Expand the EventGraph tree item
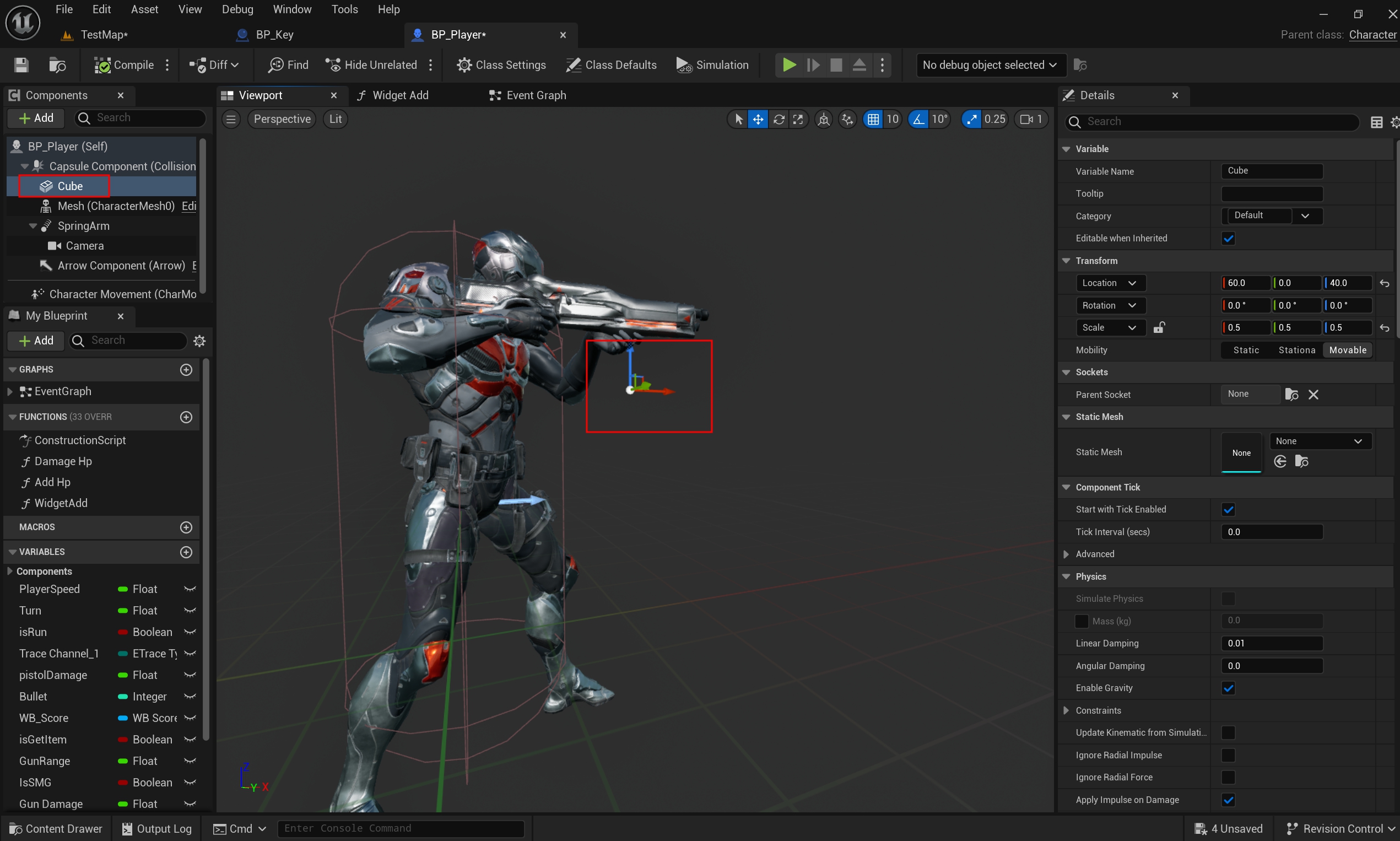The height and width of the screenshot is (841, 1400). click(9, 392)
